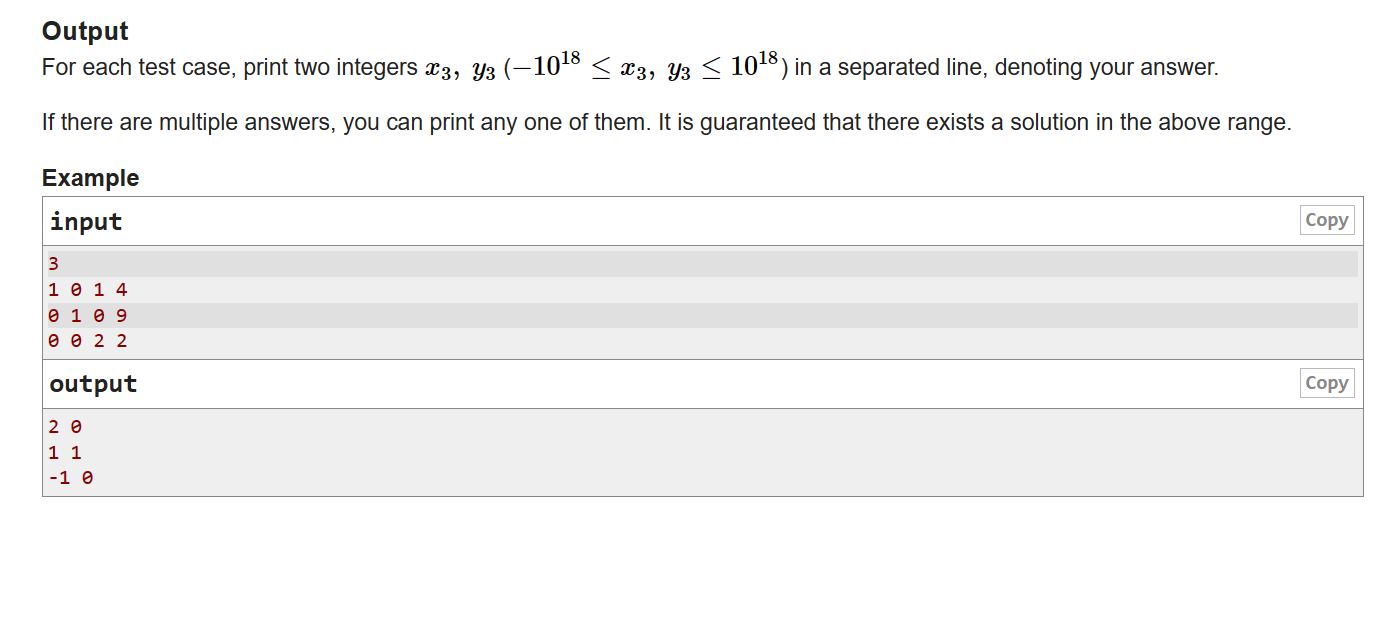Image resolution: width=1393 pixels, height=633 pixels.
Task: Click the input line "0 0 2 2"
Action: point(88,341)
